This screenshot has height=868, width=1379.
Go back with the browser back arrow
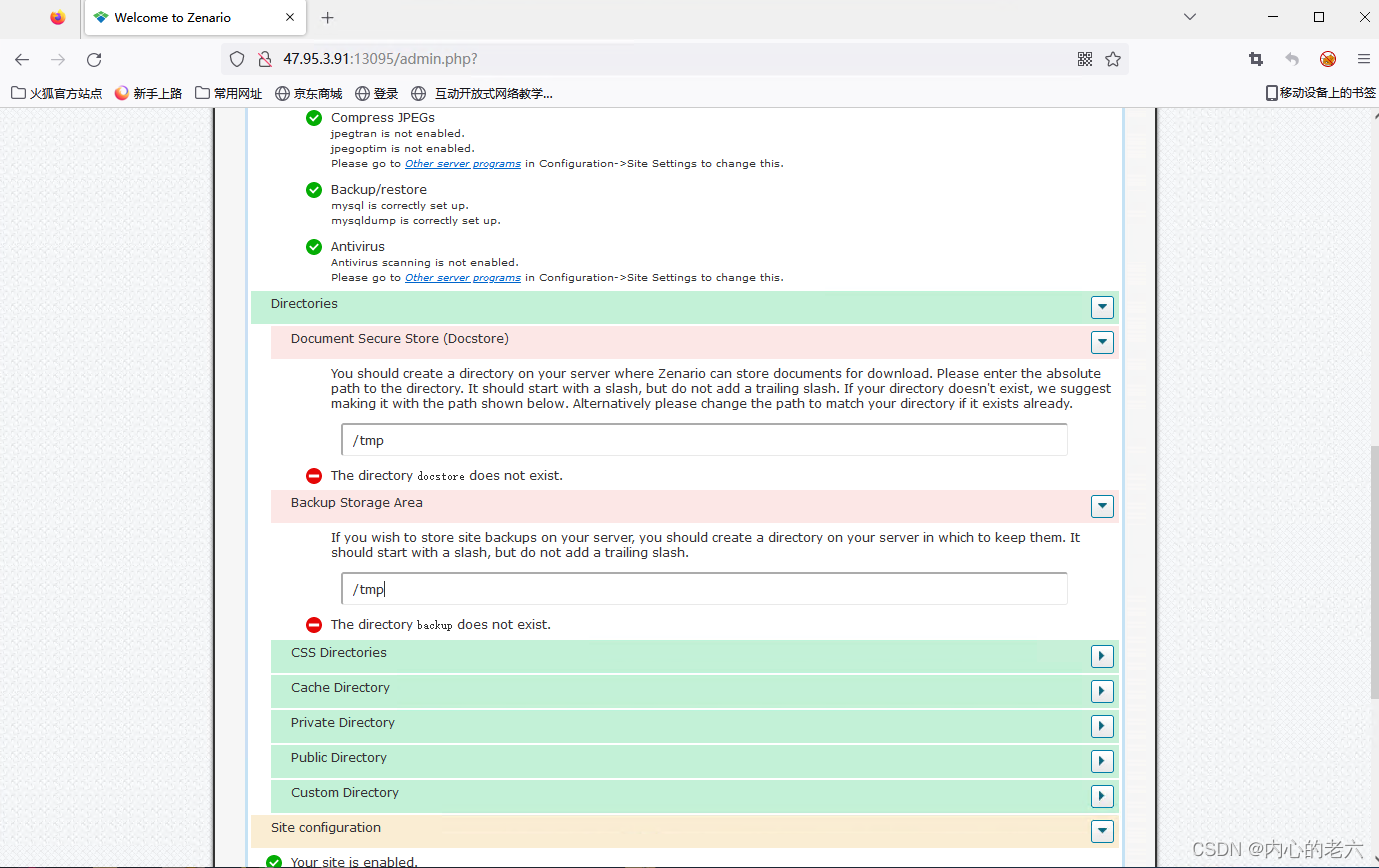click(x=22, y=59)
